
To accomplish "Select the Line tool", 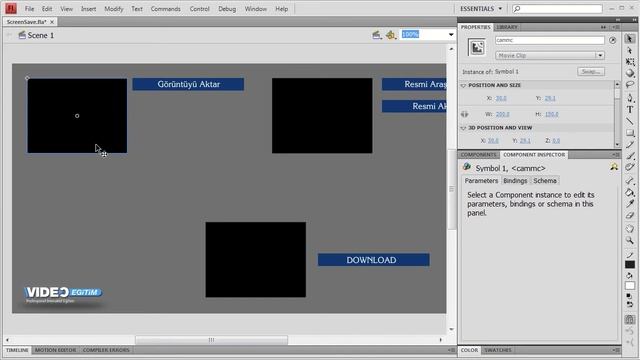I will pyautogui.click(x=630, y=121).
